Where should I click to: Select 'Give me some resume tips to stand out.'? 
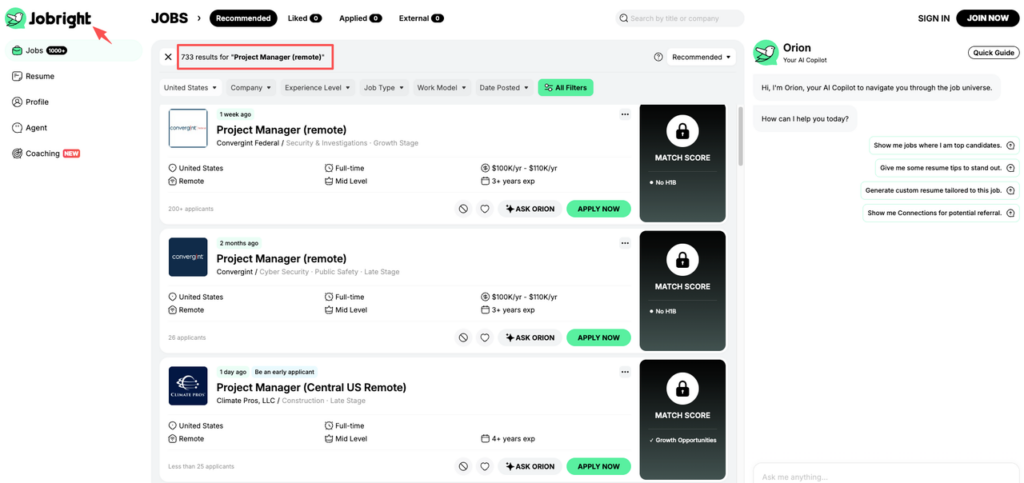[947, 168]
